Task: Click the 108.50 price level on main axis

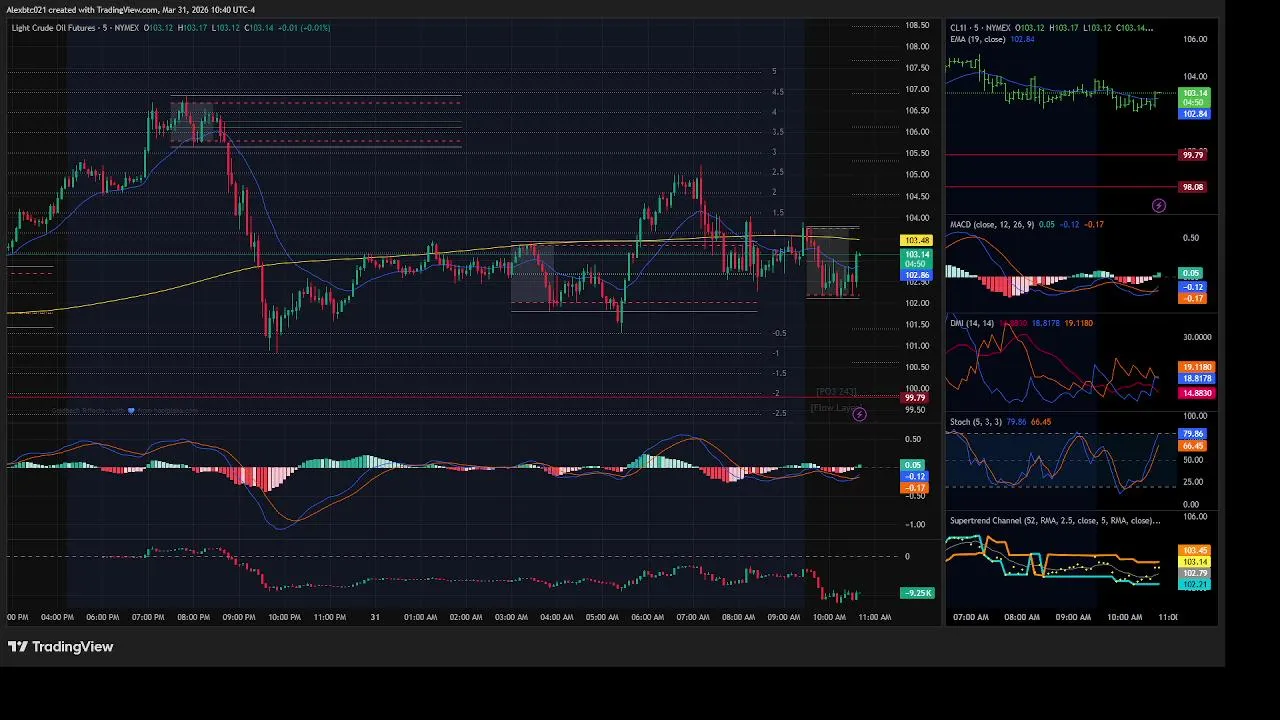Action: click(x=917, y=25)
